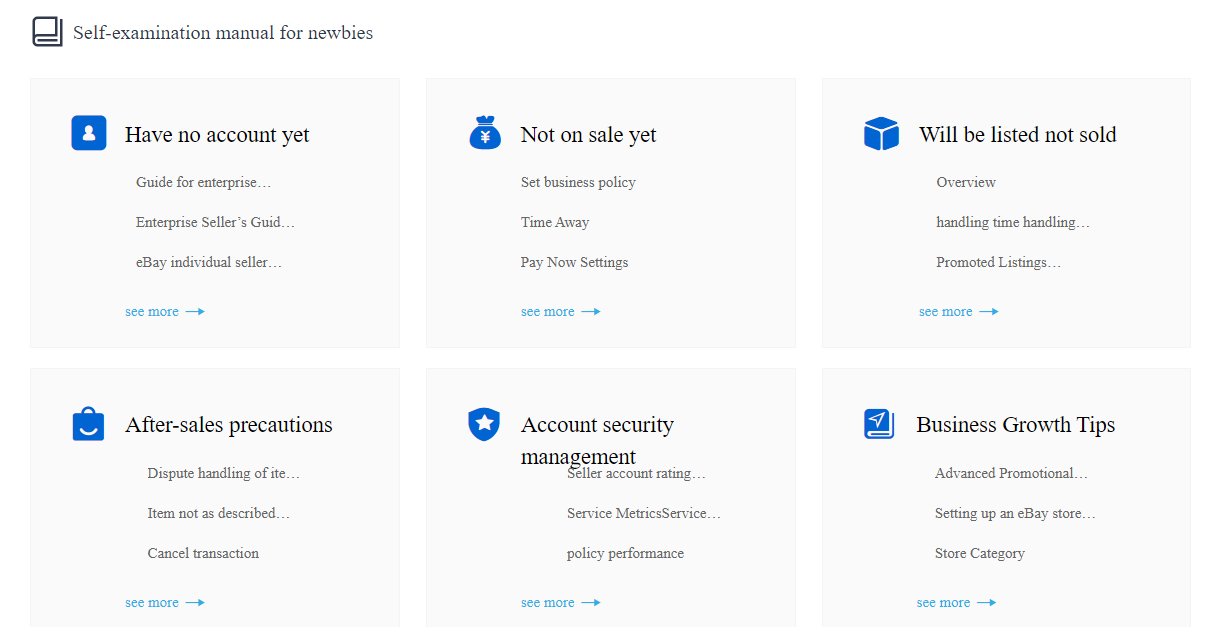This screenshot has width=1207, height=627.
Task: Open the Set business policy link
Action: point(578,182)
